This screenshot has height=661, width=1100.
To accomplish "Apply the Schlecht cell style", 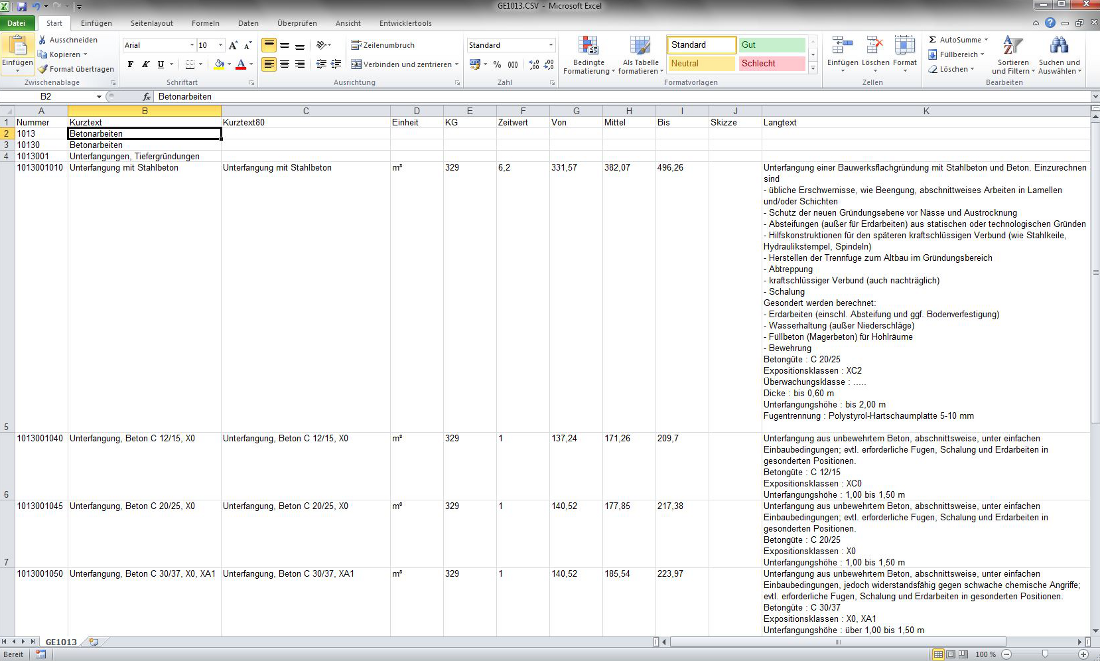I will point(770,63).
